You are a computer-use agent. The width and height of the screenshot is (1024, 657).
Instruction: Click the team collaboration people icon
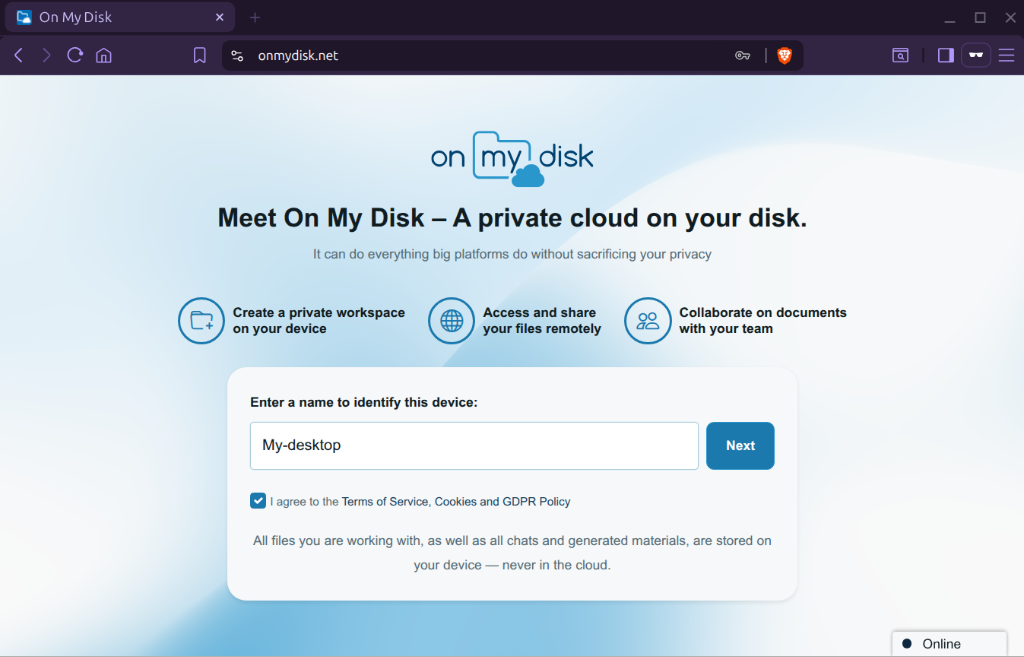(648, 321)
